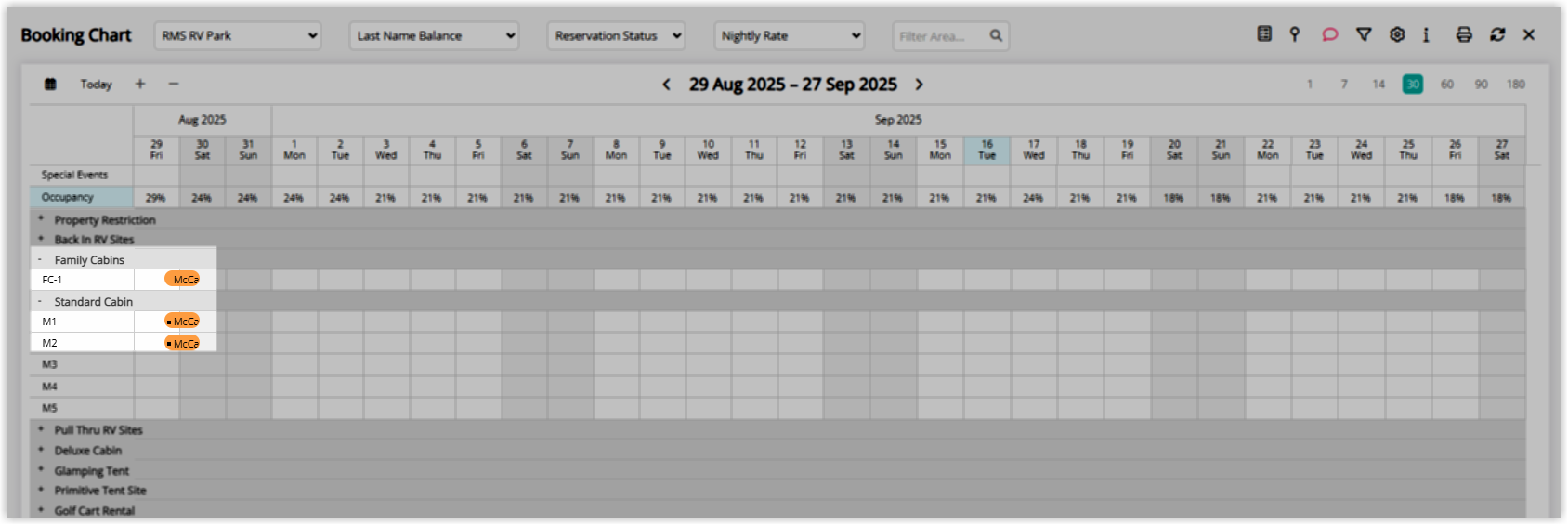Set view to 1 day
This screenshot has height=525, width=1568.
pyautogui.click(x=1311, y=84)
